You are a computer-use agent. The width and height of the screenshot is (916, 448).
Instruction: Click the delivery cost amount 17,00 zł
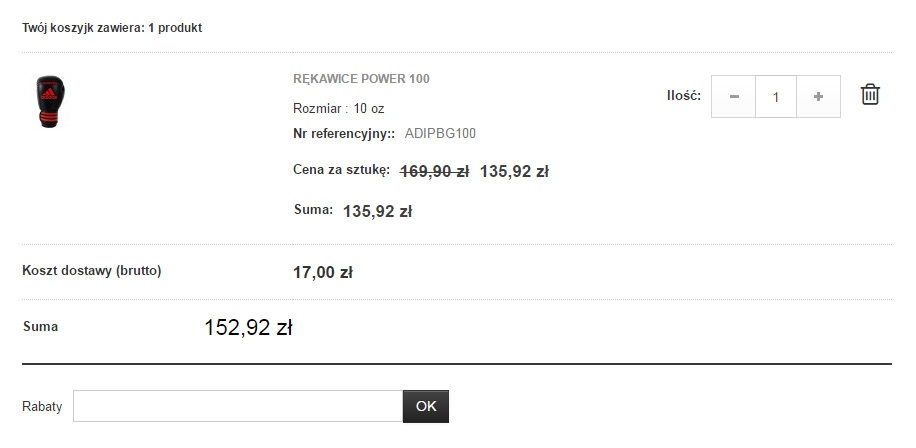(x=322, y=272)
